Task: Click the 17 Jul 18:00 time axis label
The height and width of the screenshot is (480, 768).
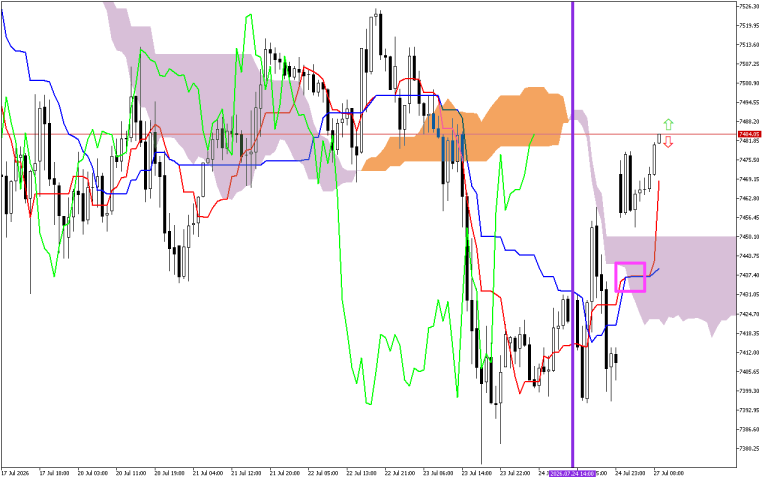Action: (x=54, y=474)
